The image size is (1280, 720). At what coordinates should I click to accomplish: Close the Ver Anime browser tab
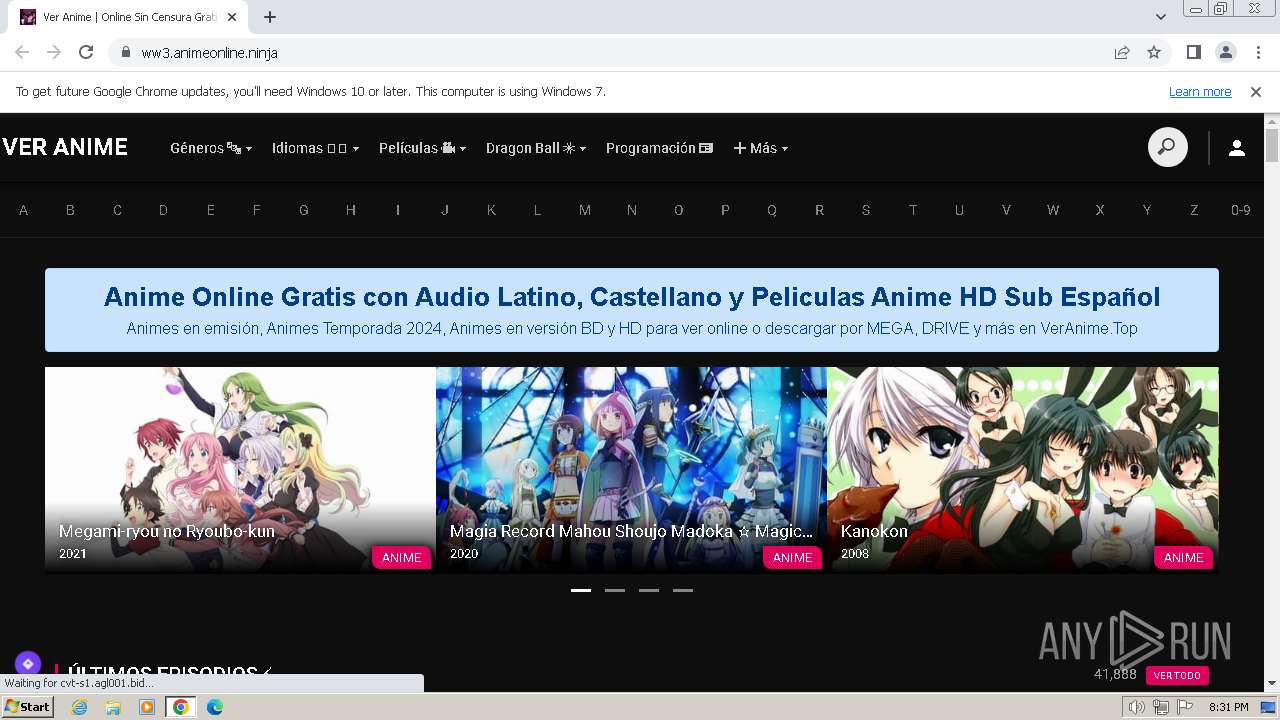tap(233, 17)
